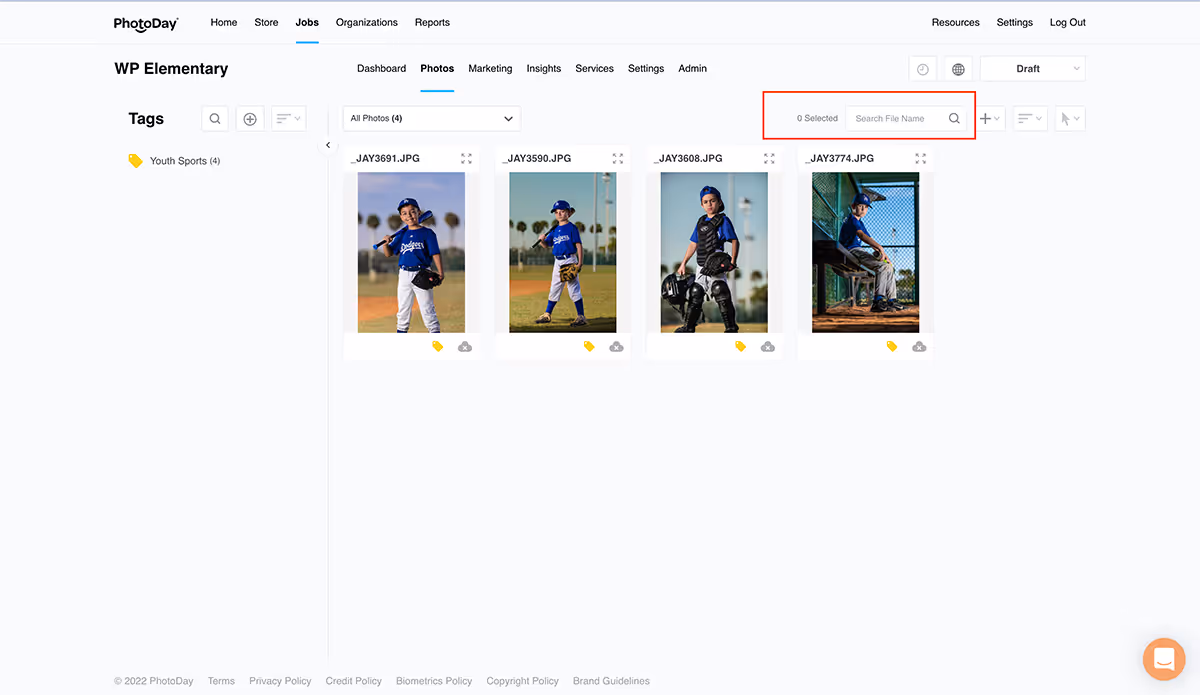Open the Biometrics Policy footer link
This screenshot has height=695, width=1200.
(x=434, y=681)
